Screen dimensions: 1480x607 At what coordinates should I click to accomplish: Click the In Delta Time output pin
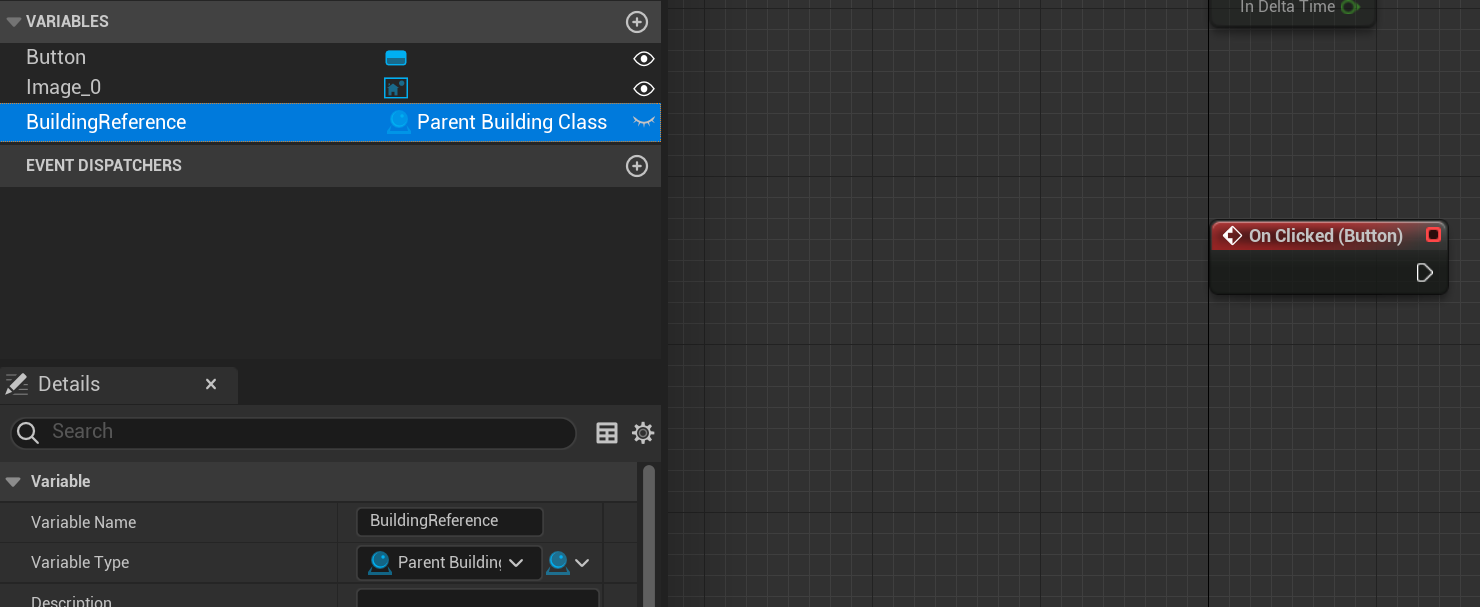click(1350, 7)
